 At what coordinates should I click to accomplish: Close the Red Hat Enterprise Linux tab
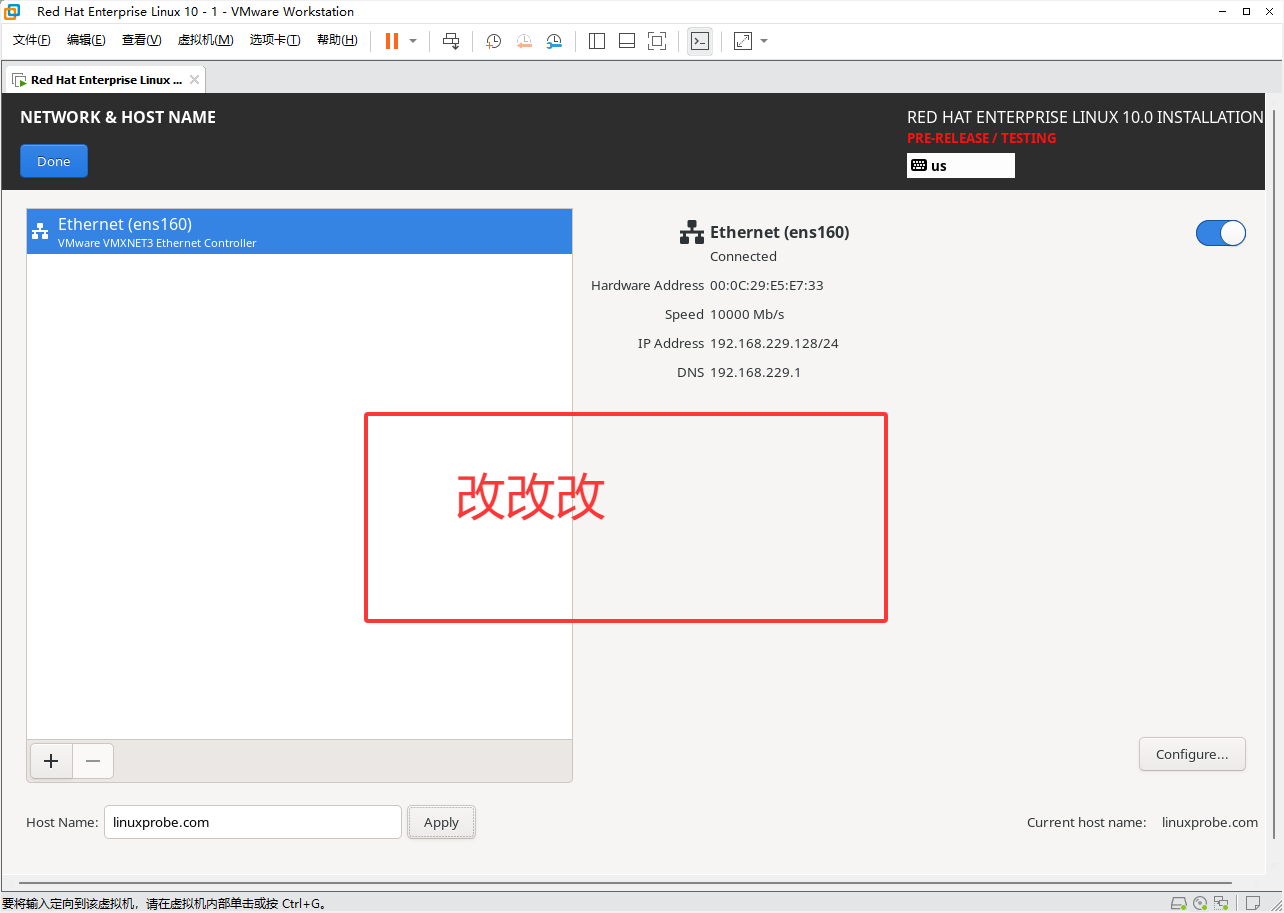194,80
